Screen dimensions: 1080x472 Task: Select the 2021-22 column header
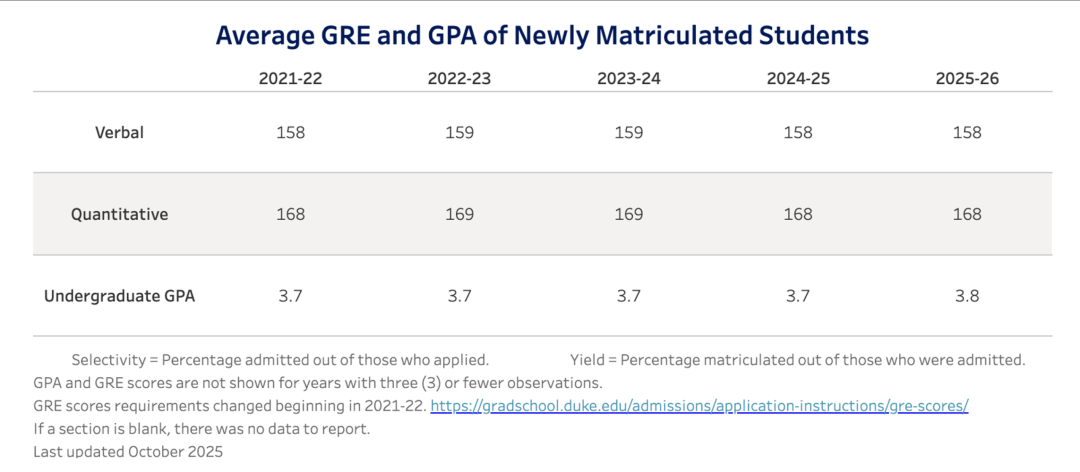point(290,79)
